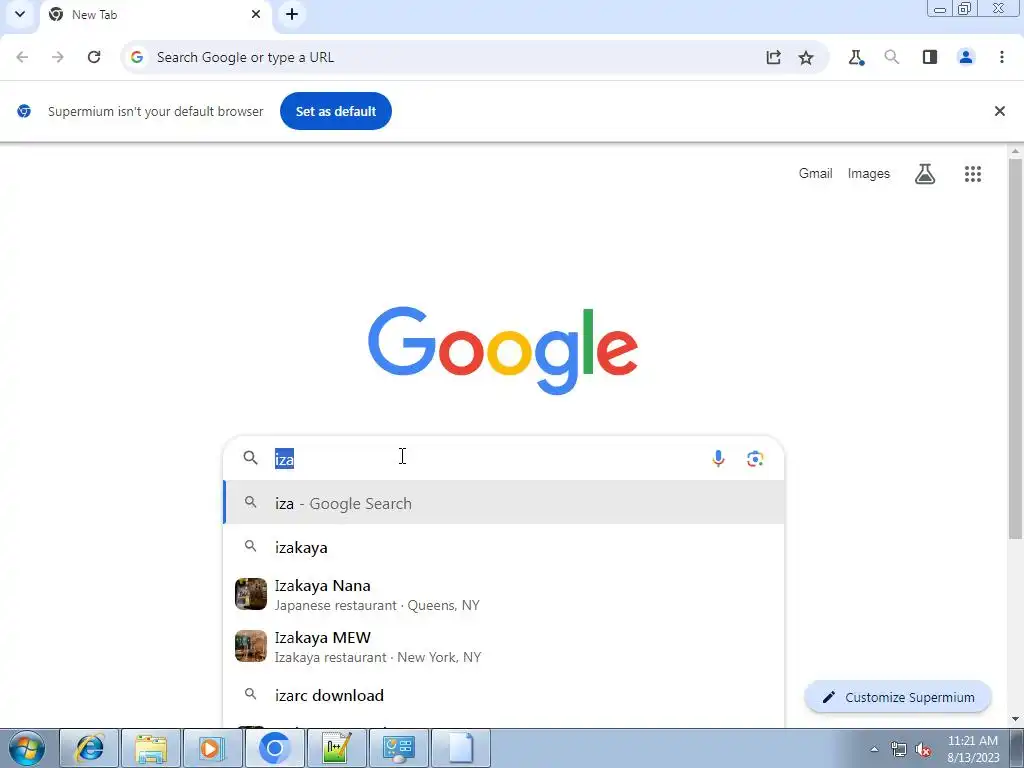Image resolution: width=1024 pixels, height=768 pixels.
Task: Open Chrome Labs flask in toolbar
Action: pyautogui.click(x=856, y=57)
